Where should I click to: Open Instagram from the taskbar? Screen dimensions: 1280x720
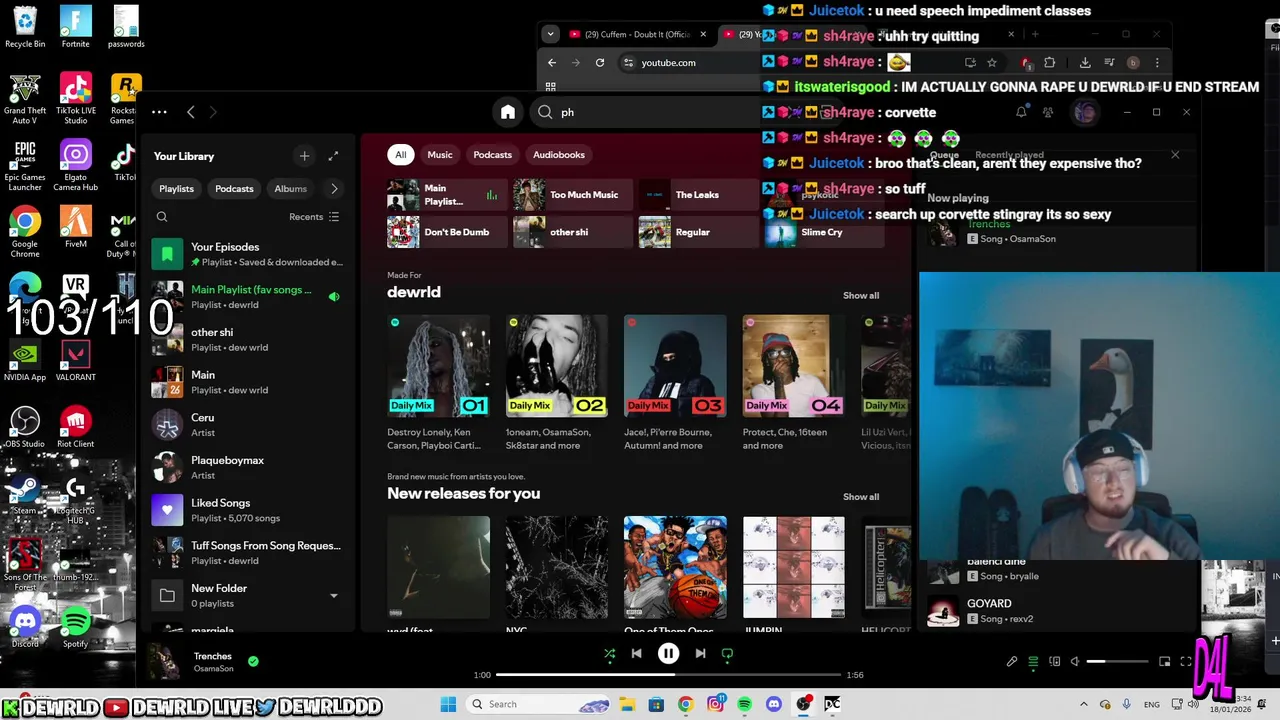tap(715, 704)
